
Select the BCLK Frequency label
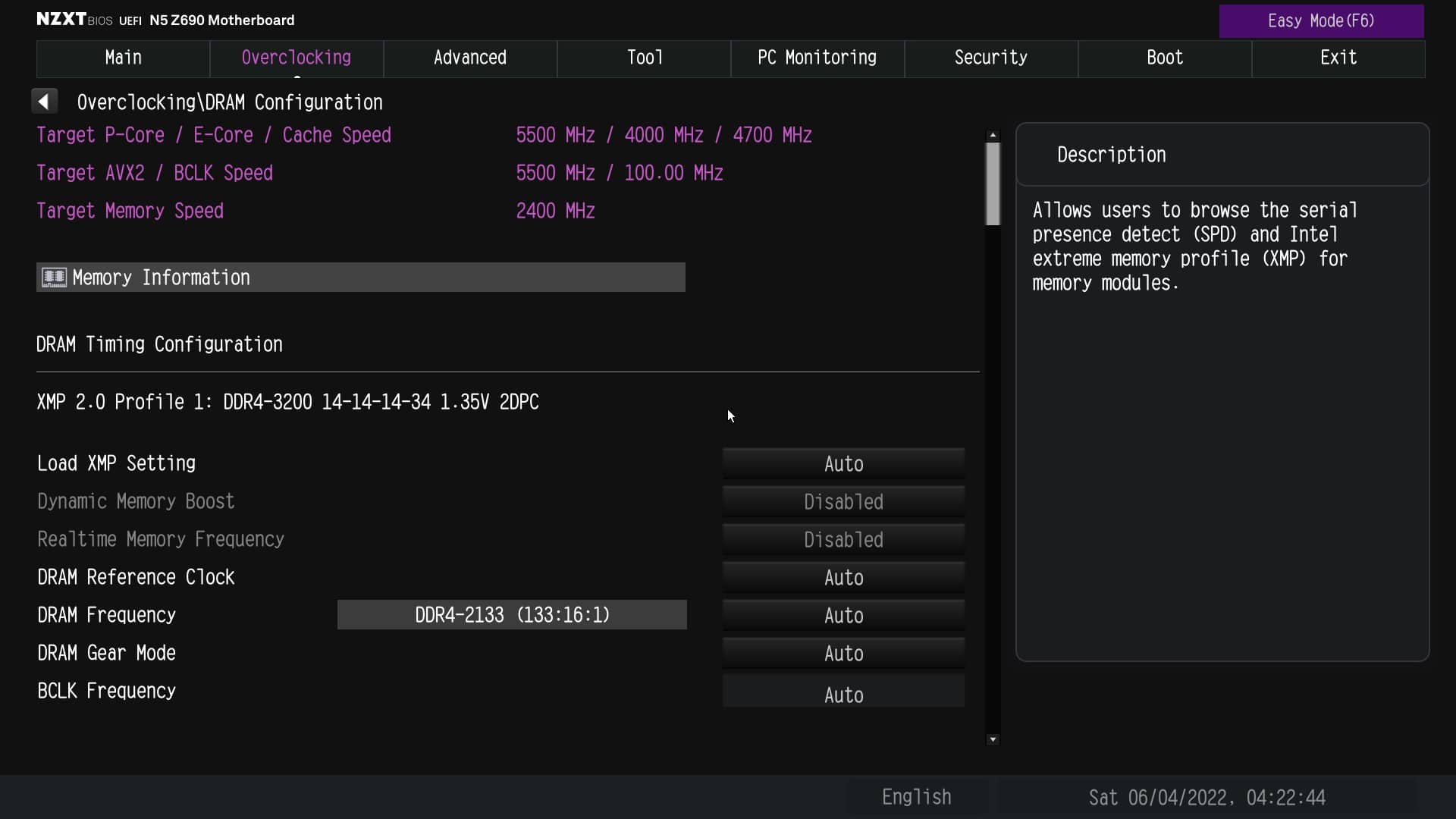pos(107,691)
